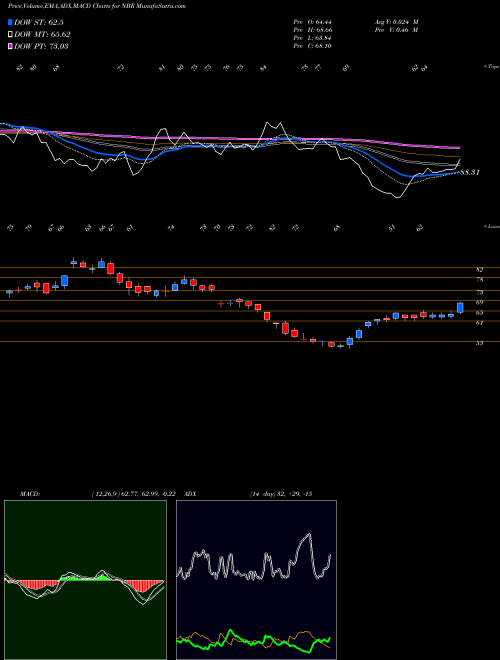Click the 'Pre C: 68.10' value

pyautogui.click(x=313, y=46)
